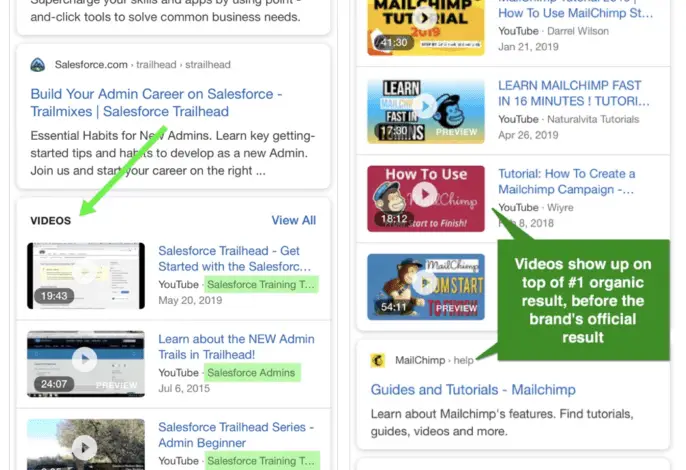Play the 41:30 MailChimp Tutorial video

pyautogui.click(x=426, y=27)
